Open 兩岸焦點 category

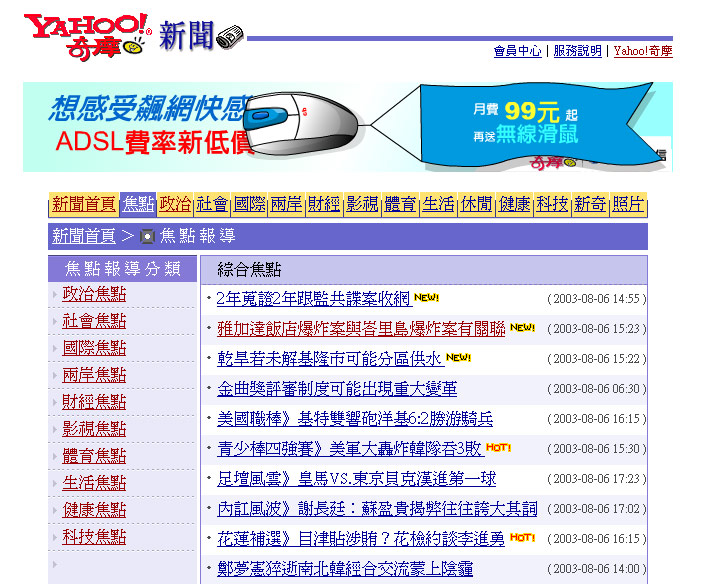point(94,375)
